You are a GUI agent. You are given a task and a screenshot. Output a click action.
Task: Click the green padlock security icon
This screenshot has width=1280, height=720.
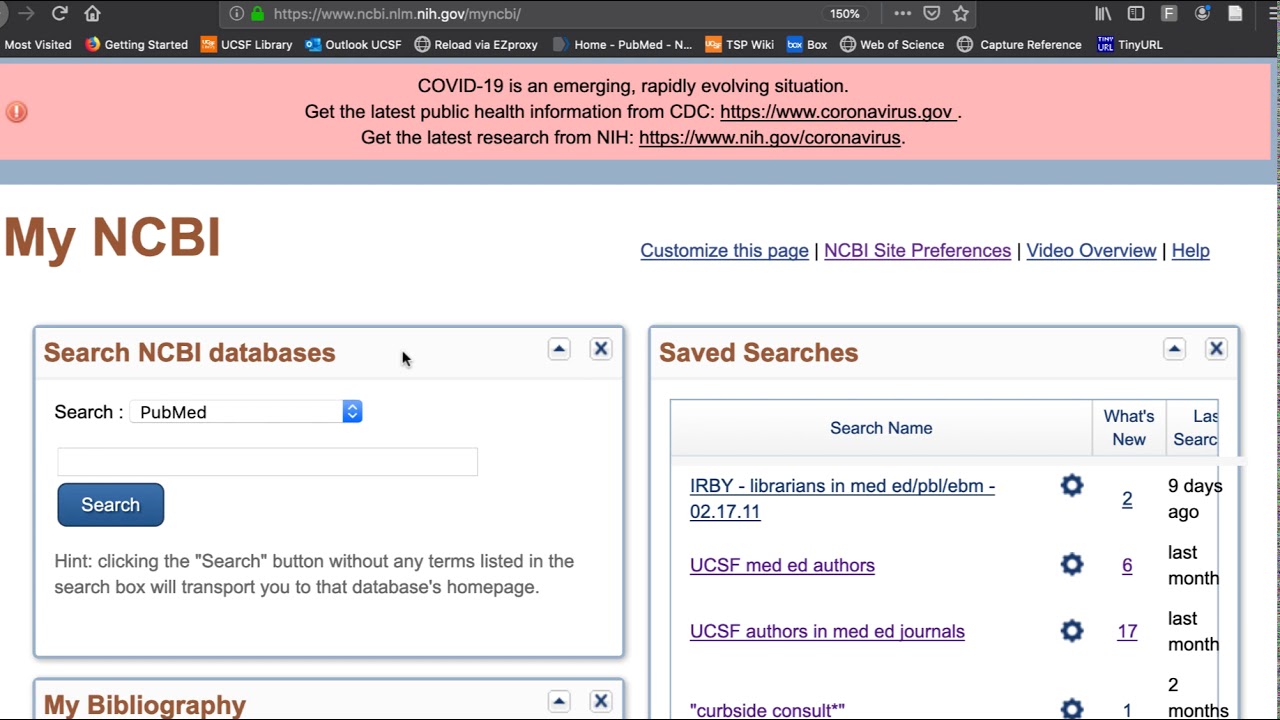tap(257, 14)
